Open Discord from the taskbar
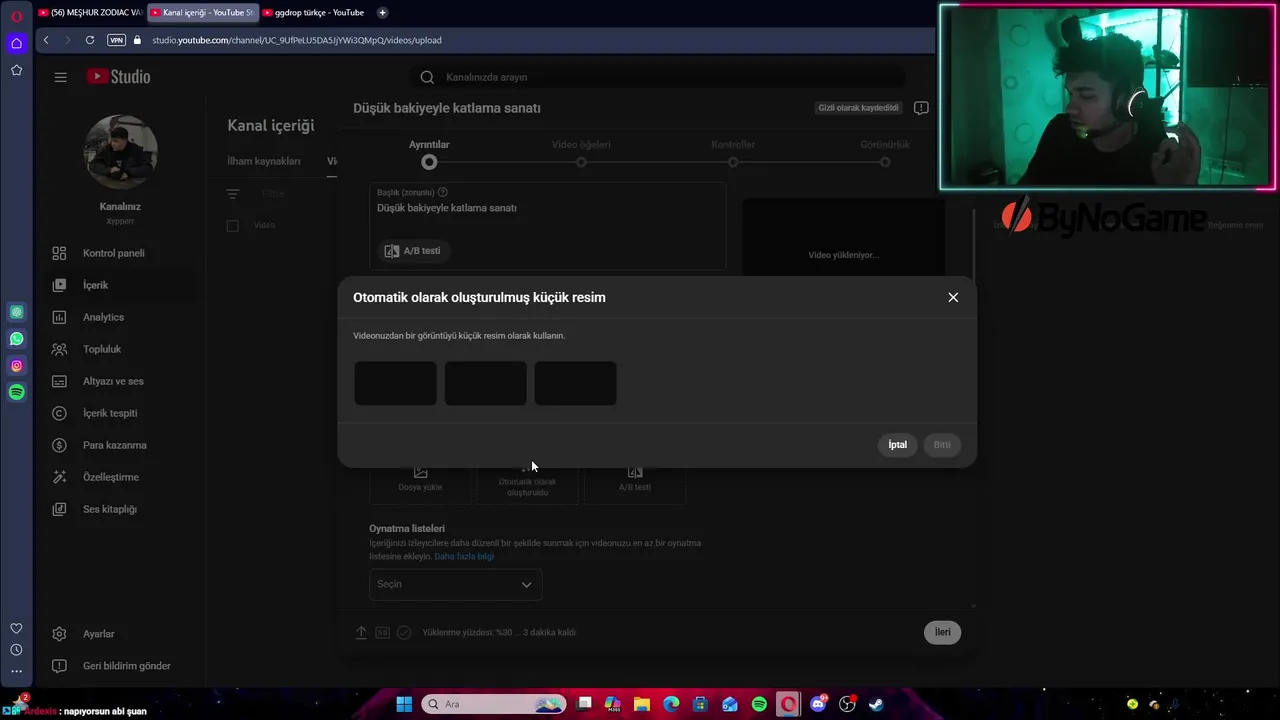Screen dimensions: 1280x720 pyautogui.click(x=818, y=704)
